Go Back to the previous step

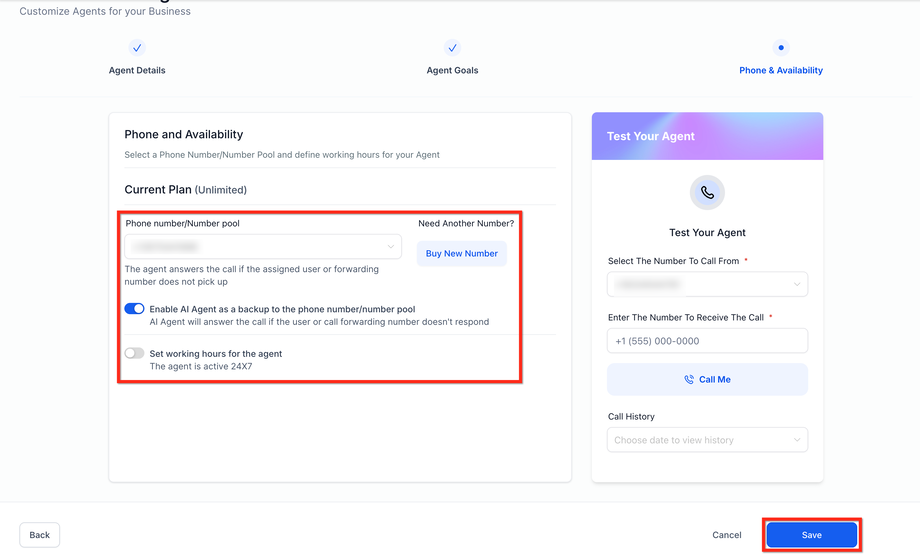[40, 535]
